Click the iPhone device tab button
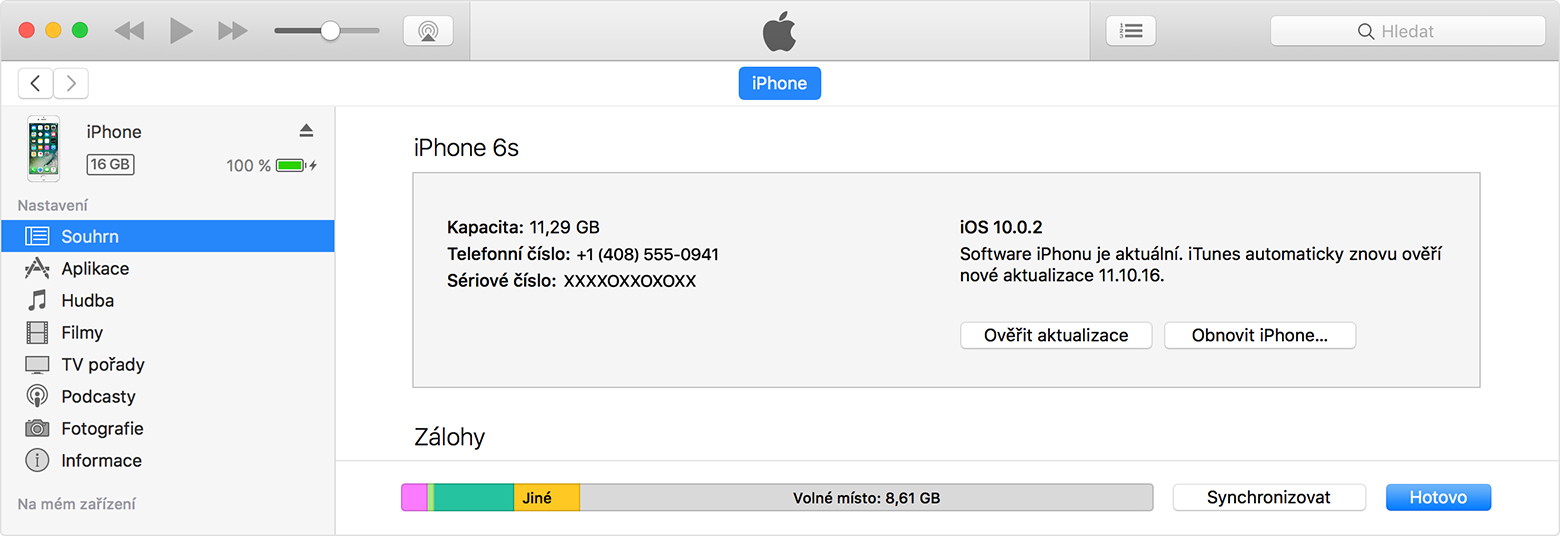Viewport: 1560px width, 536px height. pos(780,84)
